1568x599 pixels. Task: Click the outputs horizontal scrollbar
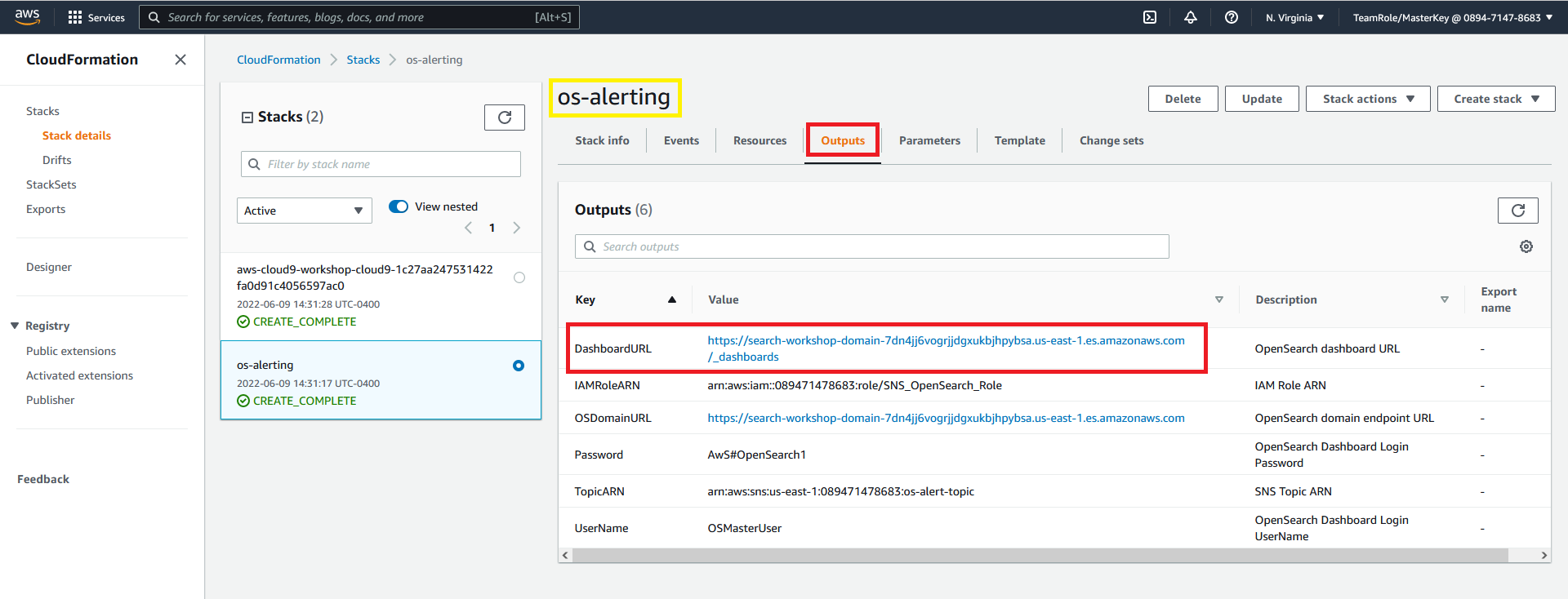(x=1040, y=555)
